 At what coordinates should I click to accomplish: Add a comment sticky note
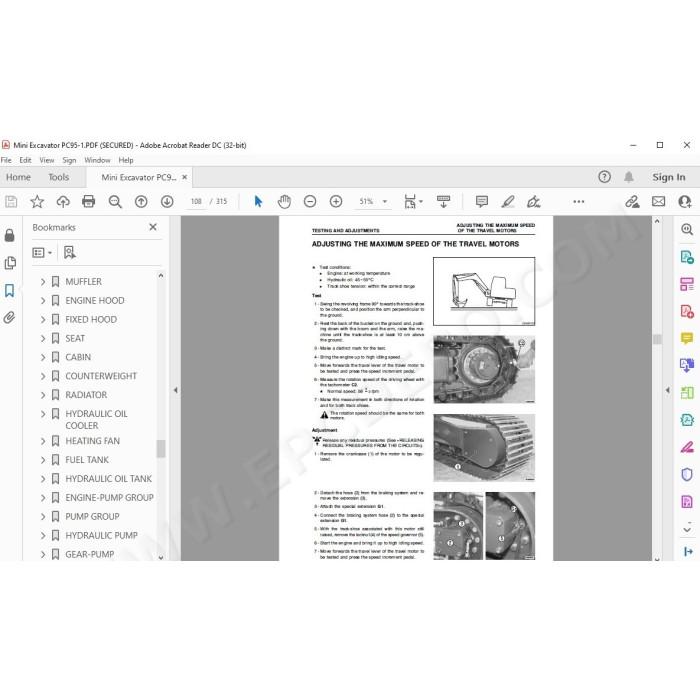pos(482,202)
